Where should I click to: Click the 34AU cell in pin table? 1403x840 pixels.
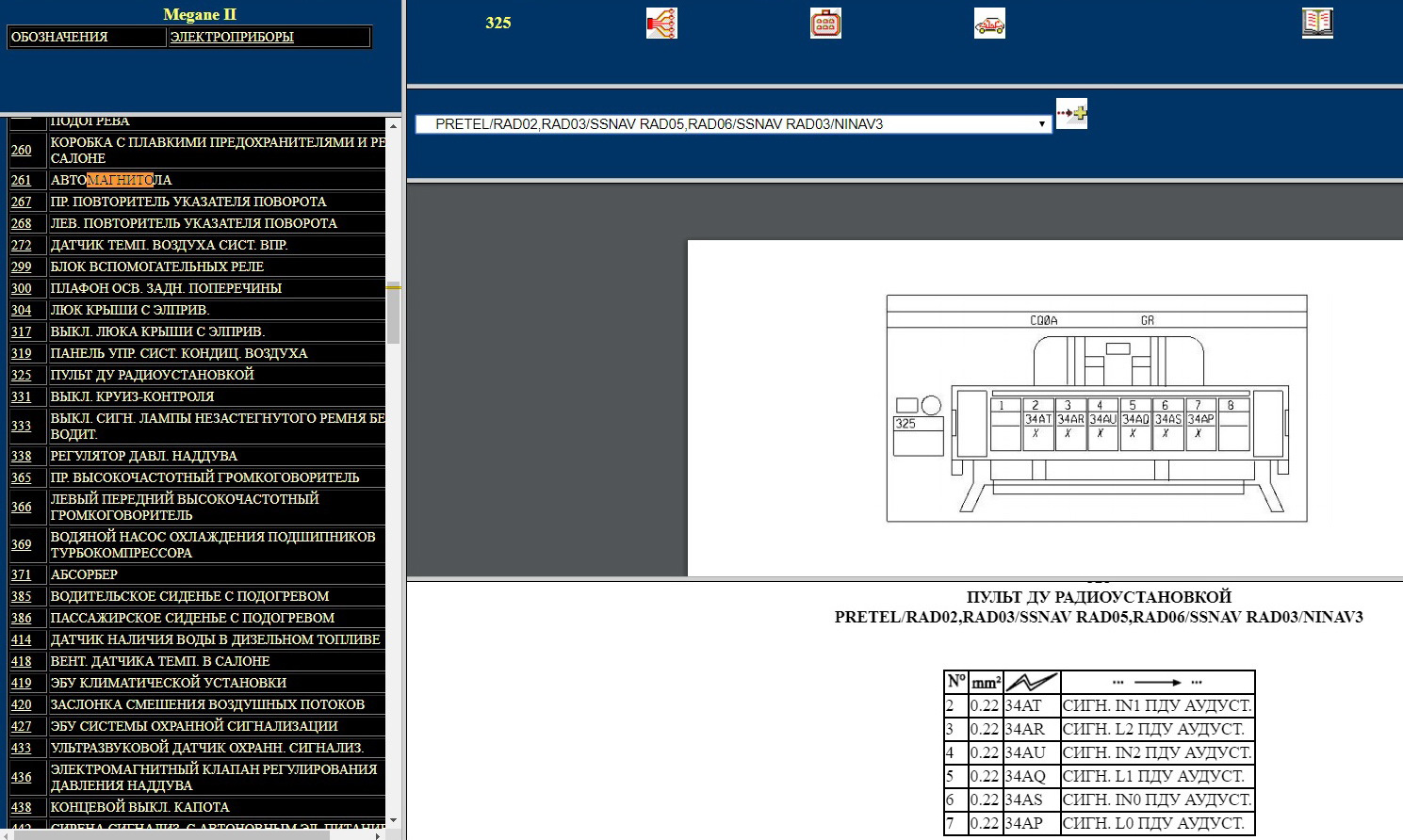[1031, 752]
